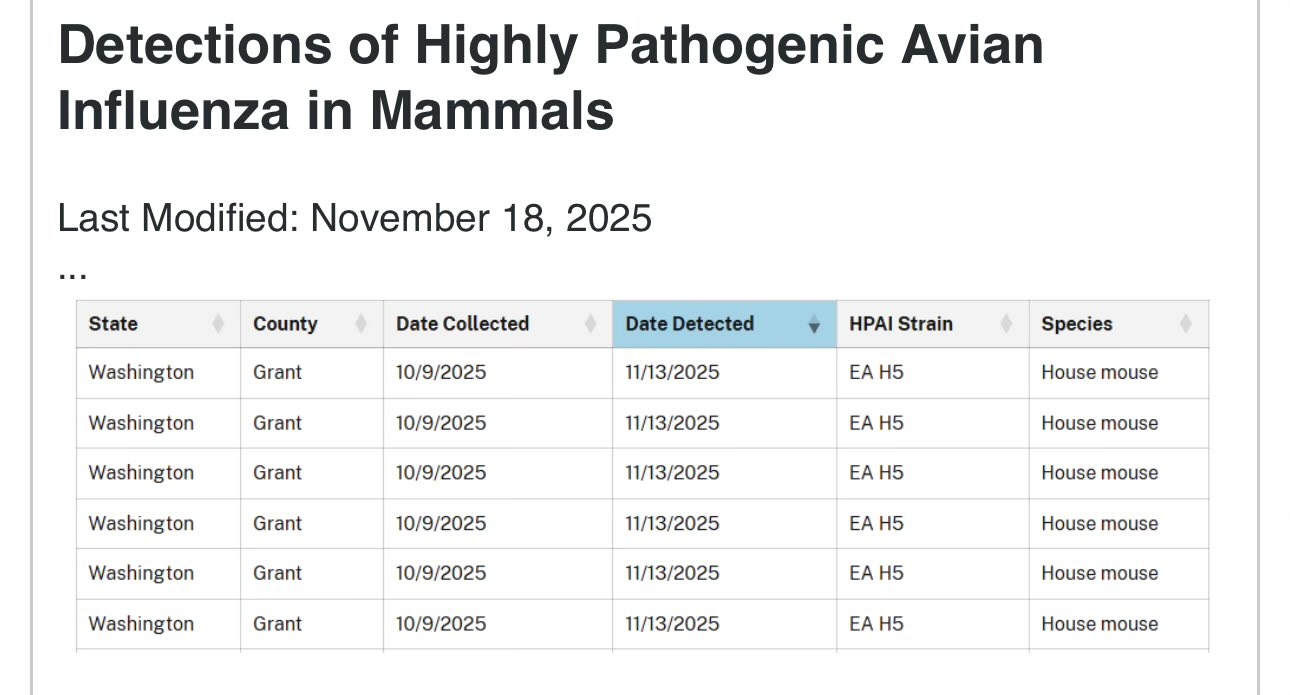This screenshot has width=1290, height=695.
Task: Click the highlighted "Date Detected" header label
Action: click(x=689, y=324)
